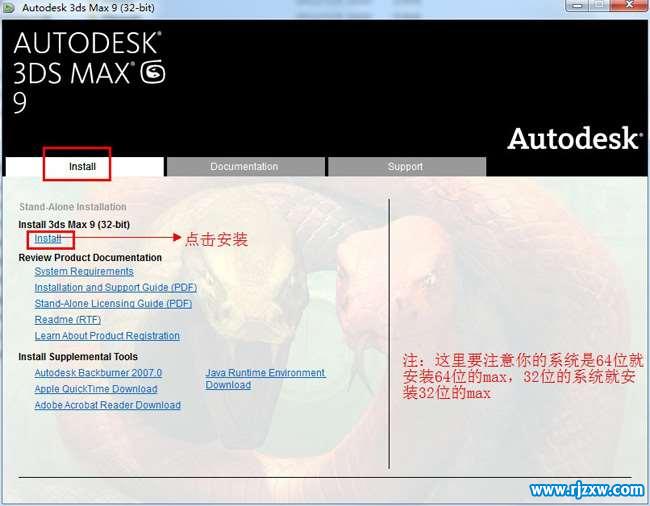The width and height of the screenshot is (650, 506).
Task: Open Installation and Support Guide (PDF)
Action: [116, 288]
